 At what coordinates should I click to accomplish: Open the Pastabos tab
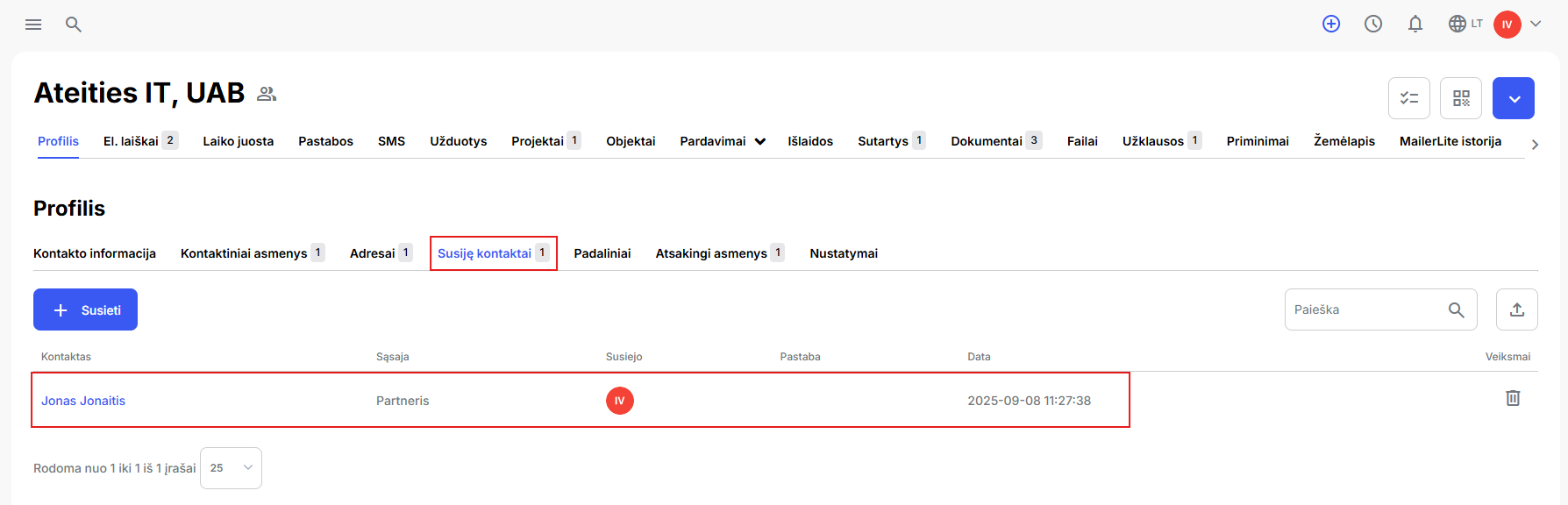[325, 141]
